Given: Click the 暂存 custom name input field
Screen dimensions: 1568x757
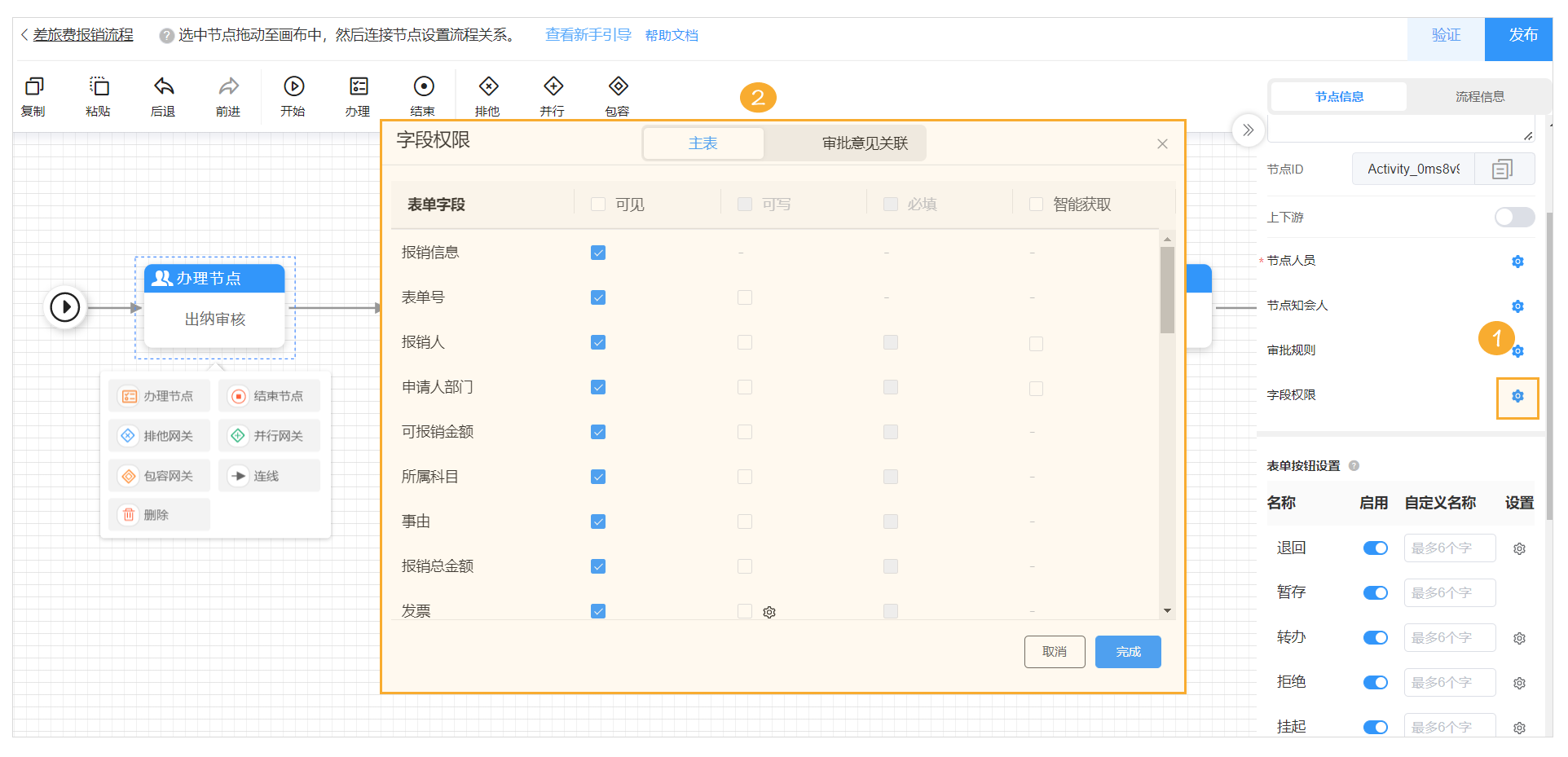Looking at the screenshot, I should 1449,592.
